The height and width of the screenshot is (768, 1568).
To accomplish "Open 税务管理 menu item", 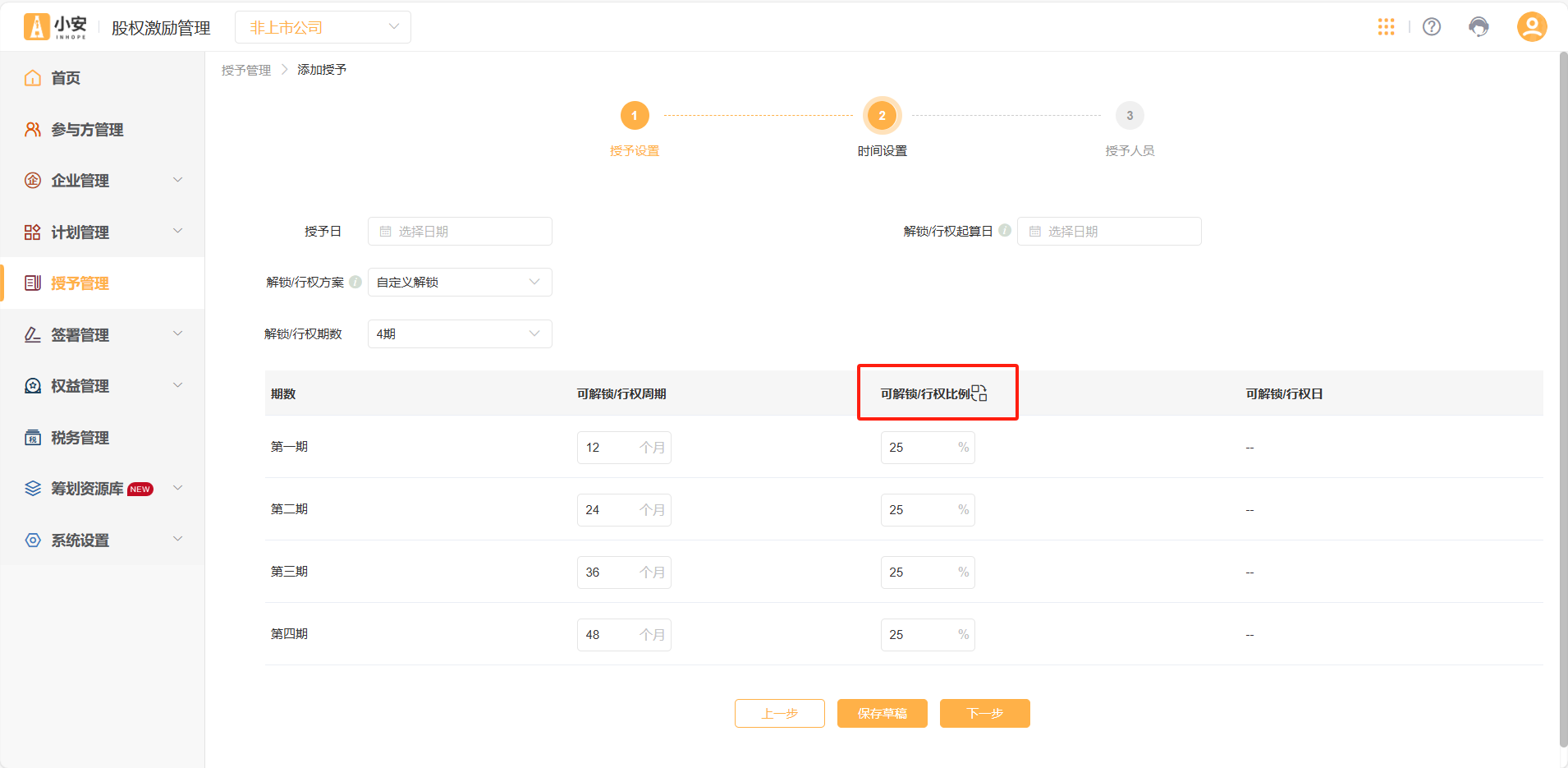I will click(x=103, y=438).
